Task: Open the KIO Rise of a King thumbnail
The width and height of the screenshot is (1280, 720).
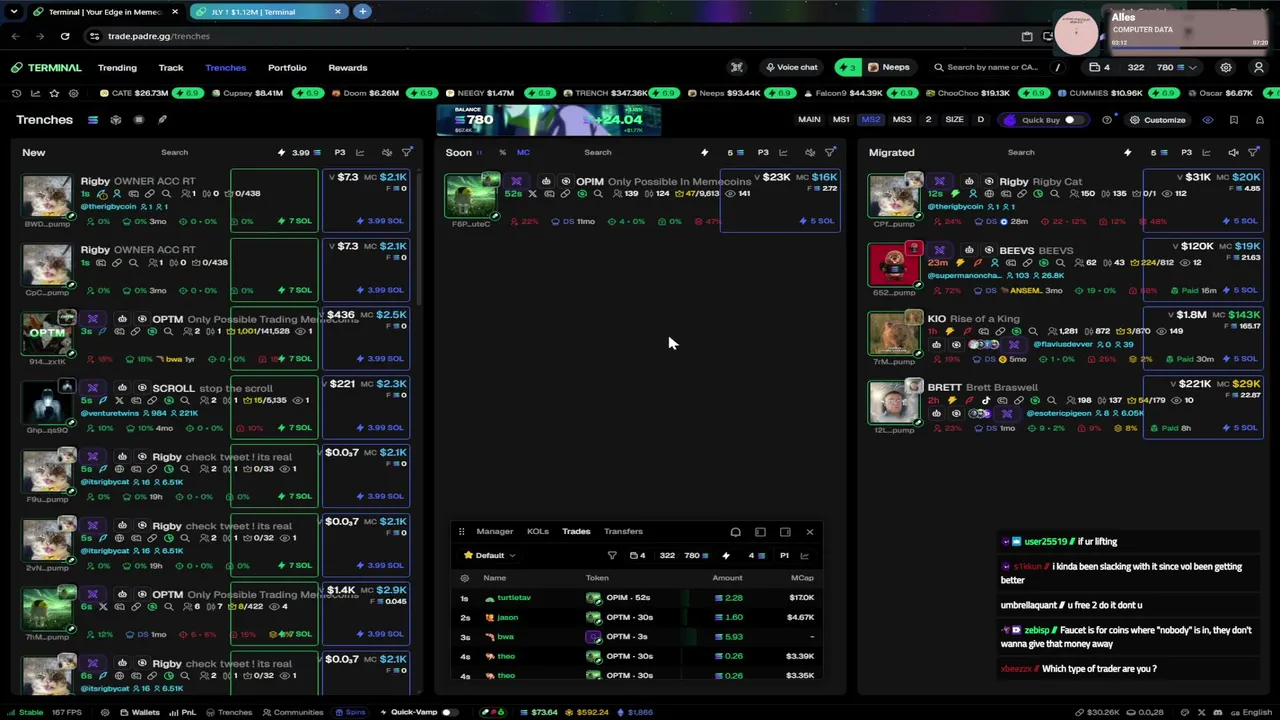Action: click(x=893, y=334)
